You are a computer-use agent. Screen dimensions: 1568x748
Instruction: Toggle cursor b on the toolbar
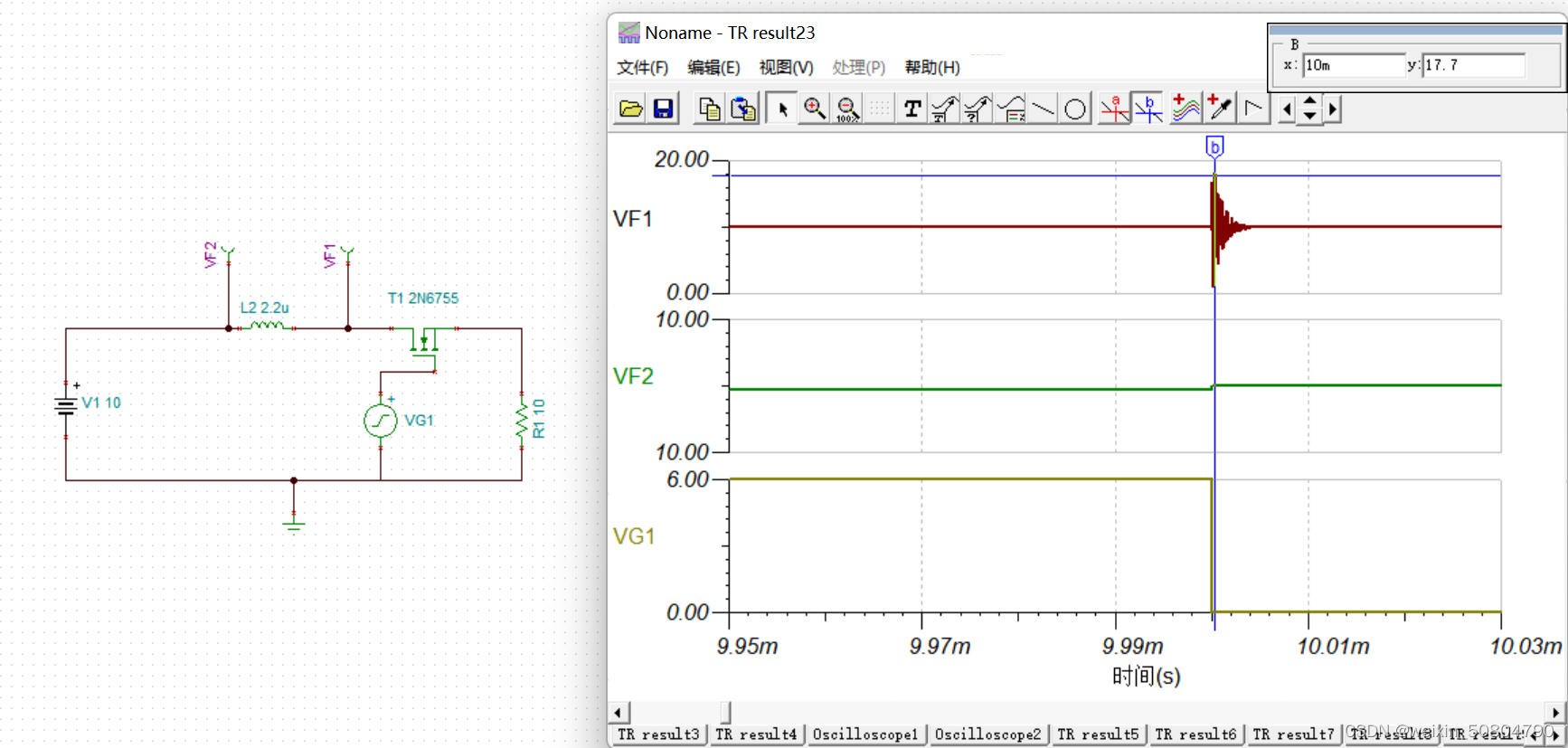(x=1148, y=109)
